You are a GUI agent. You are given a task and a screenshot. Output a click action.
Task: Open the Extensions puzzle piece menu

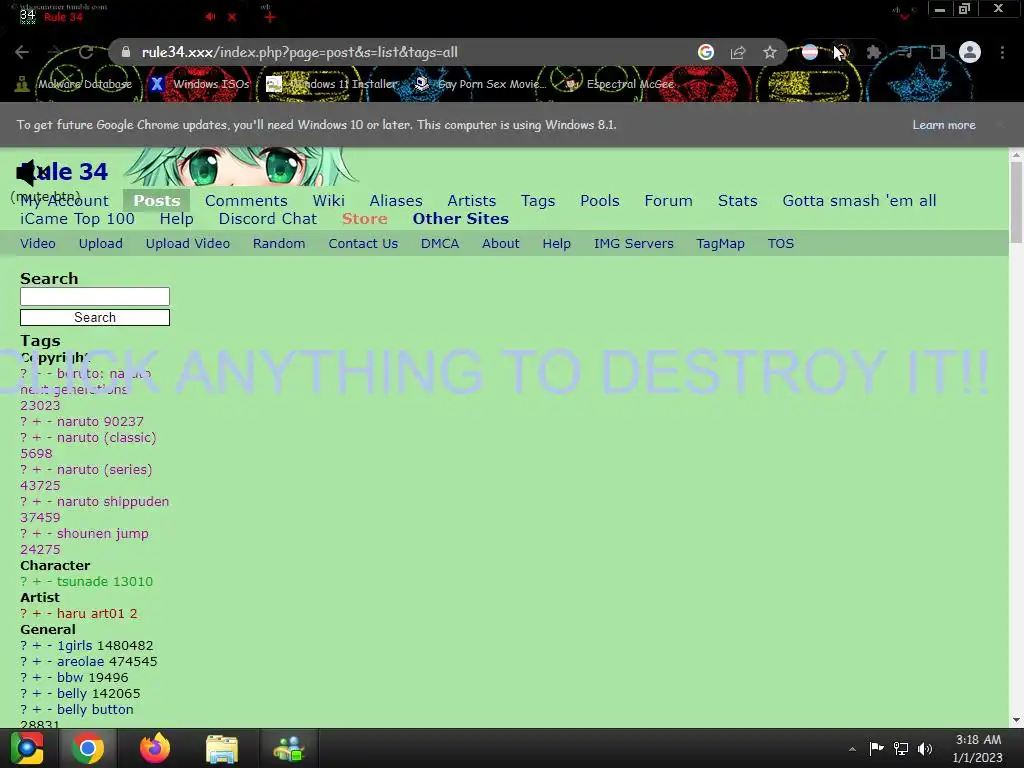873,52
